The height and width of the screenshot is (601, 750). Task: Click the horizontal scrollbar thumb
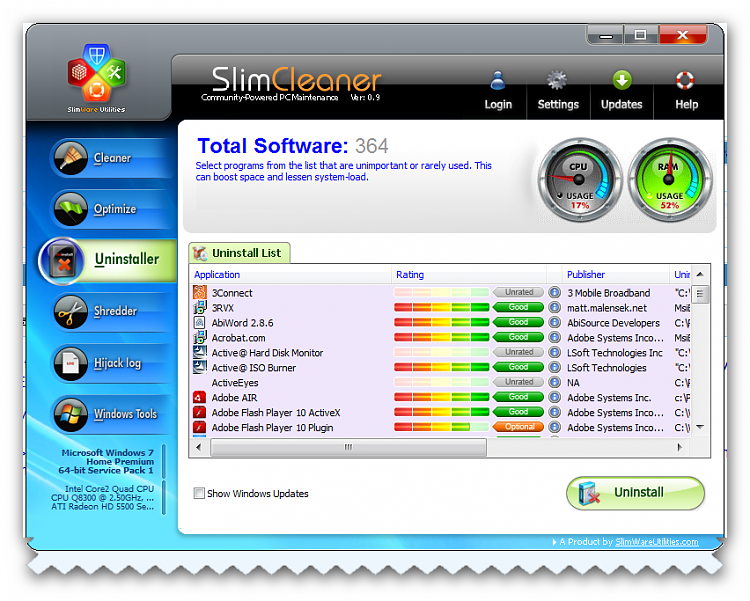[x=348, y=447]
